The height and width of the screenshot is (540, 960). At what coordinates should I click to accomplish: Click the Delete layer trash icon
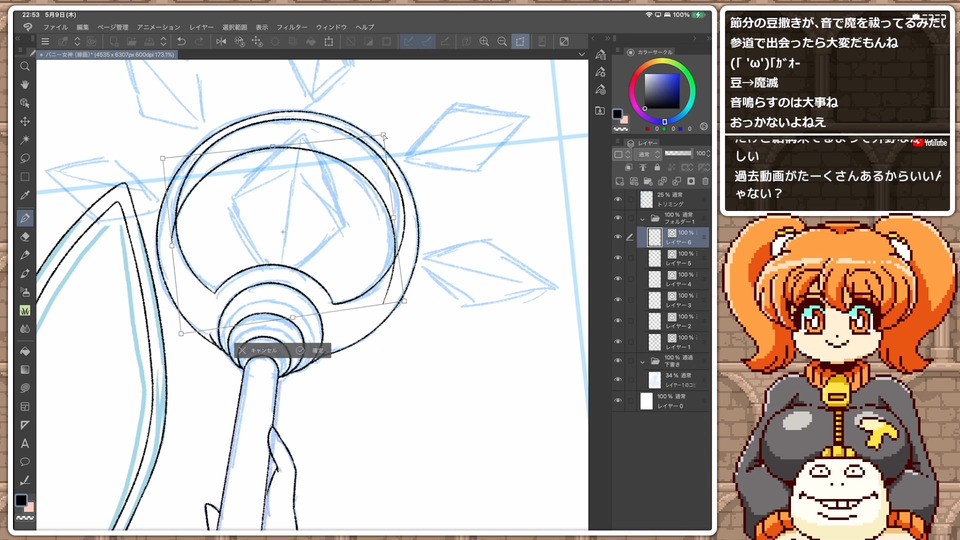coord(705,182)
